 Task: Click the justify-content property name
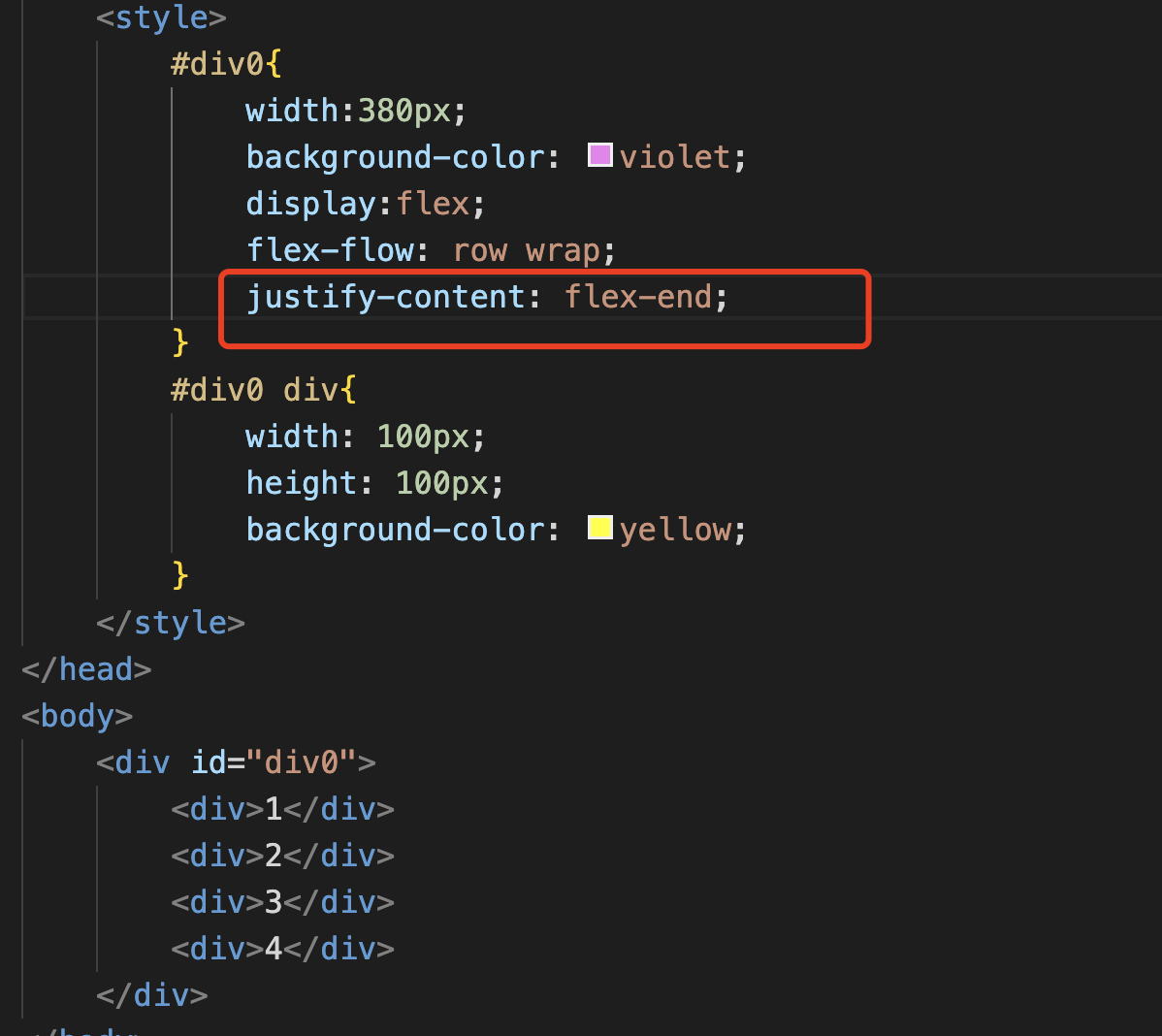pos(385,297)
